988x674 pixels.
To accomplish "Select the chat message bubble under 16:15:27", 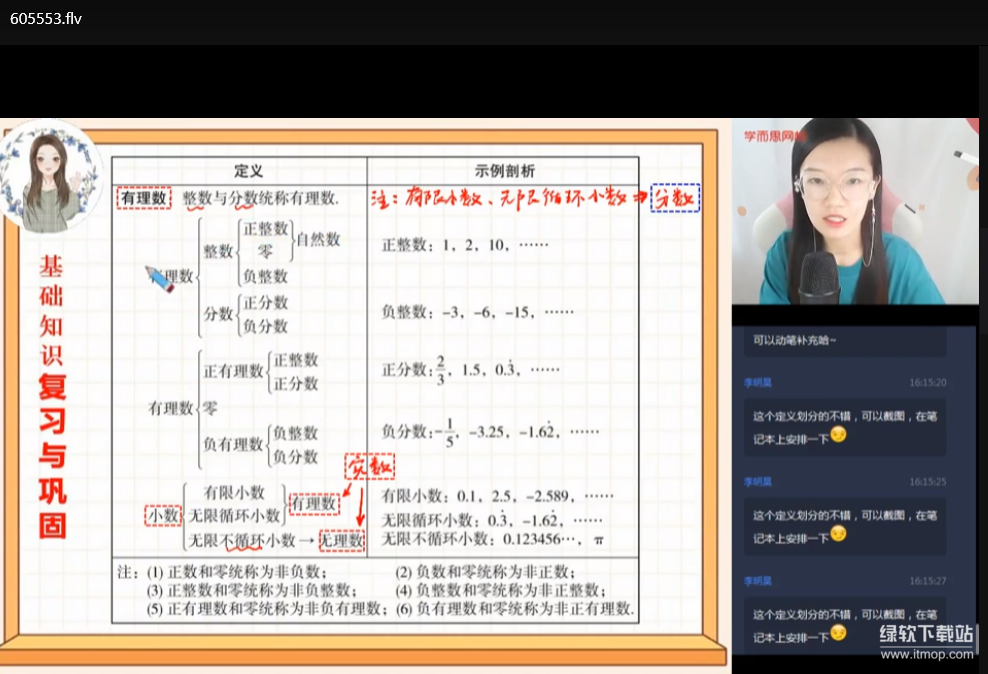I will click(845, 625).
